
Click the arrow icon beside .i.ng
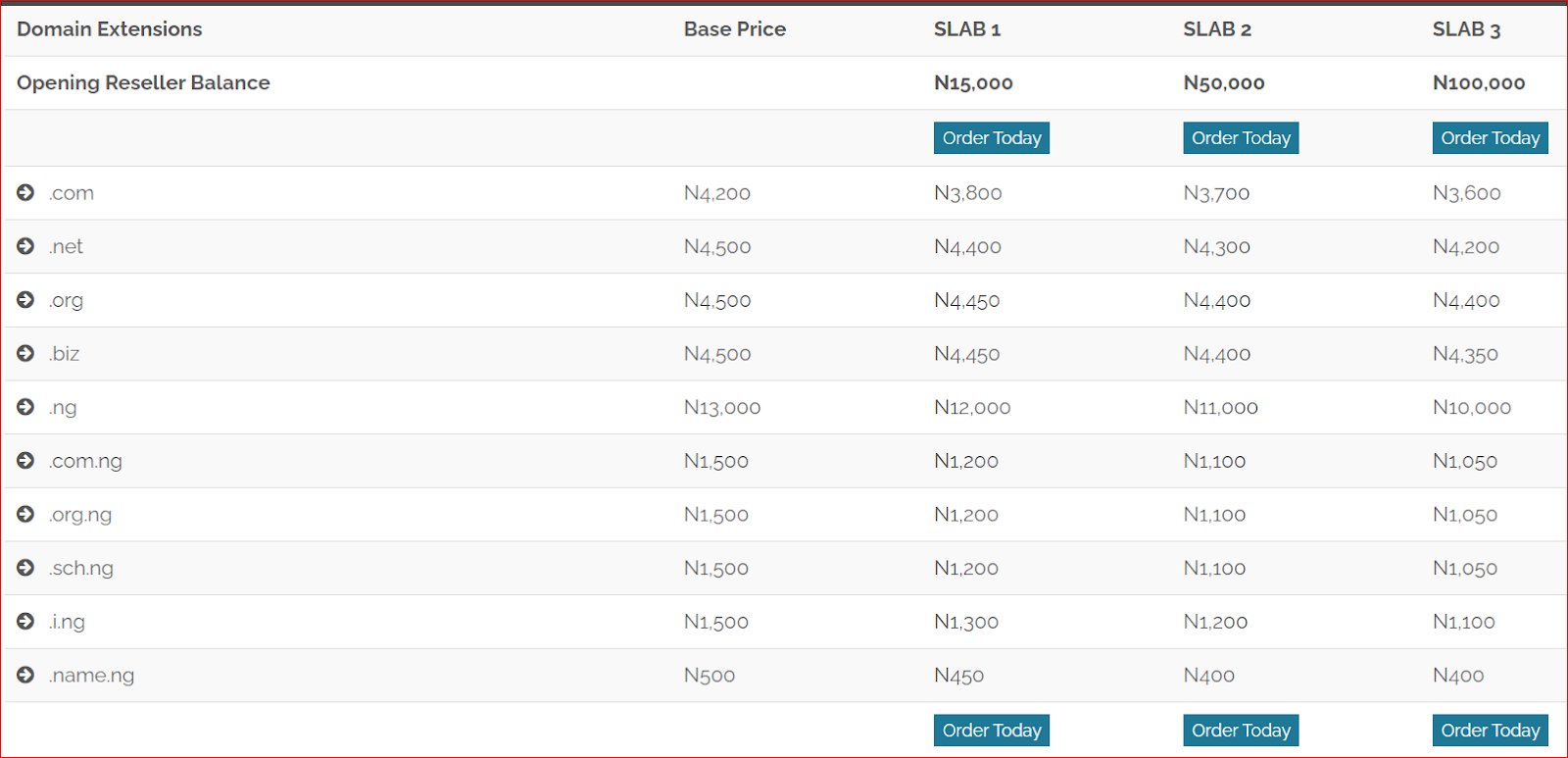pyautogui.click(x=25, y=621)
